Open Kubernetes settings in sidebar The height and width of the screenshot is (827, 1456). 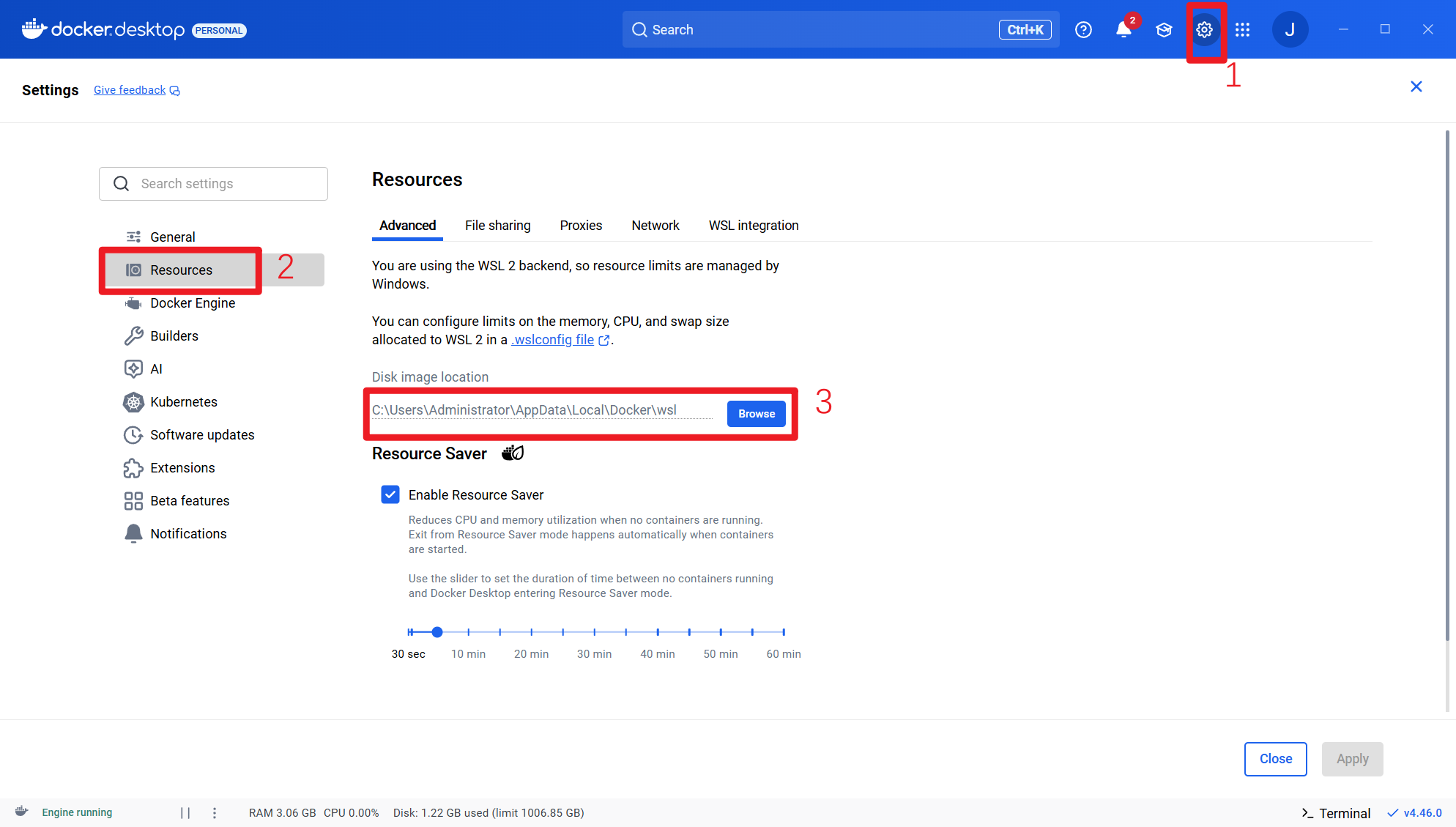pyautogui.click(x=183, y=402)
